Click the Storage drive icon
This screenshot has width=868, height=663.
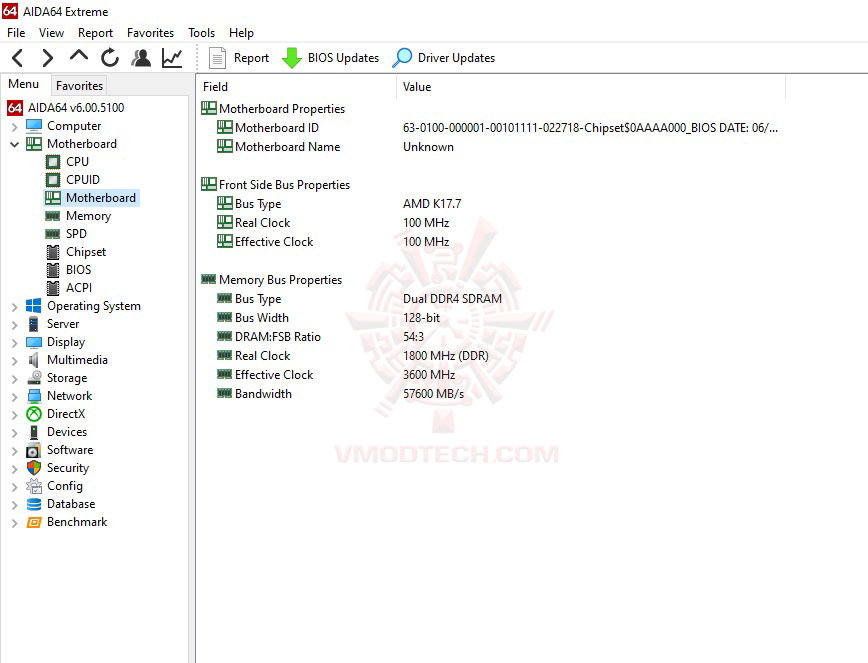pos(34,378)
